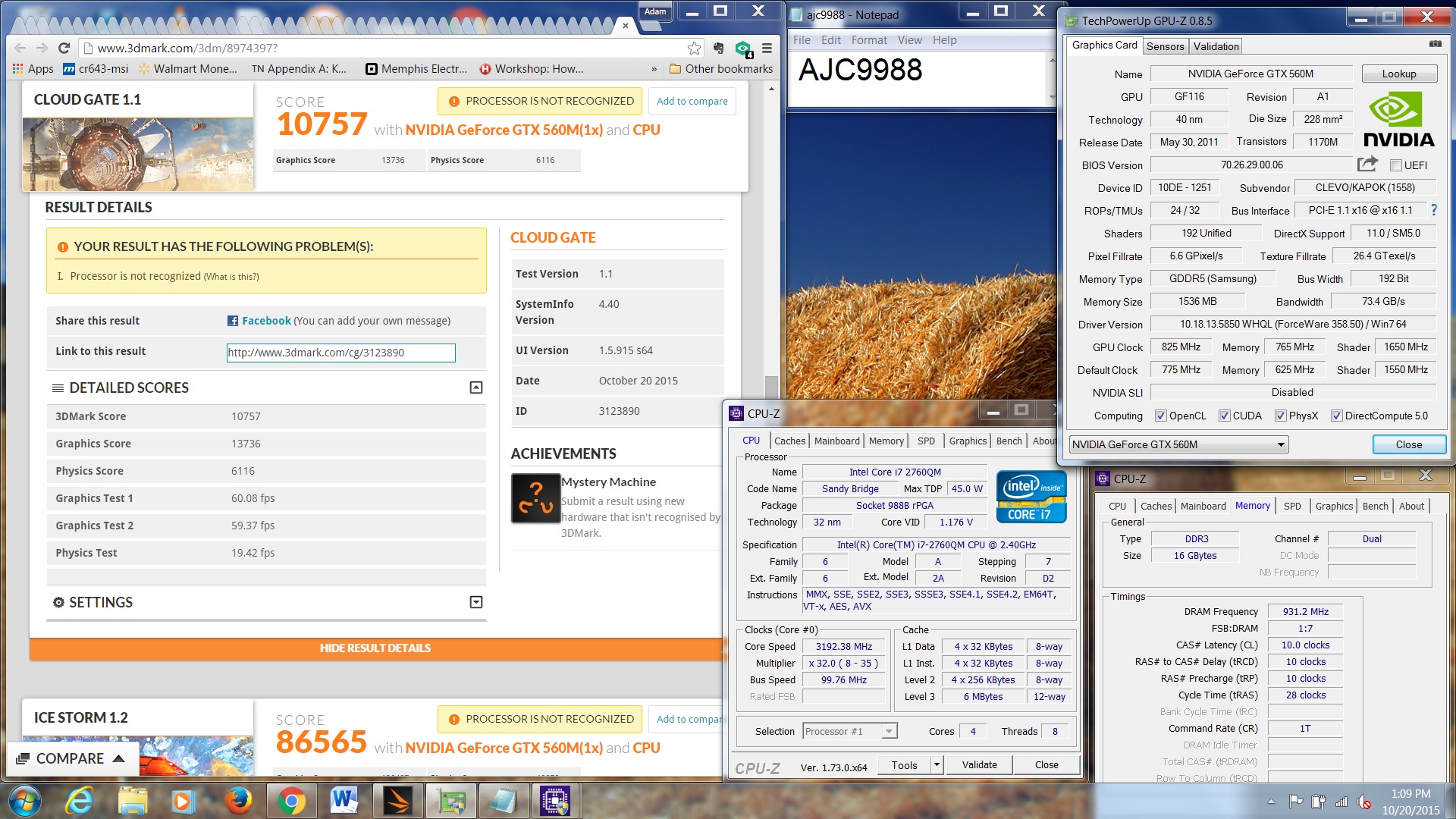
Task: Open Notepad's Help menu
Action: (944, 40)
